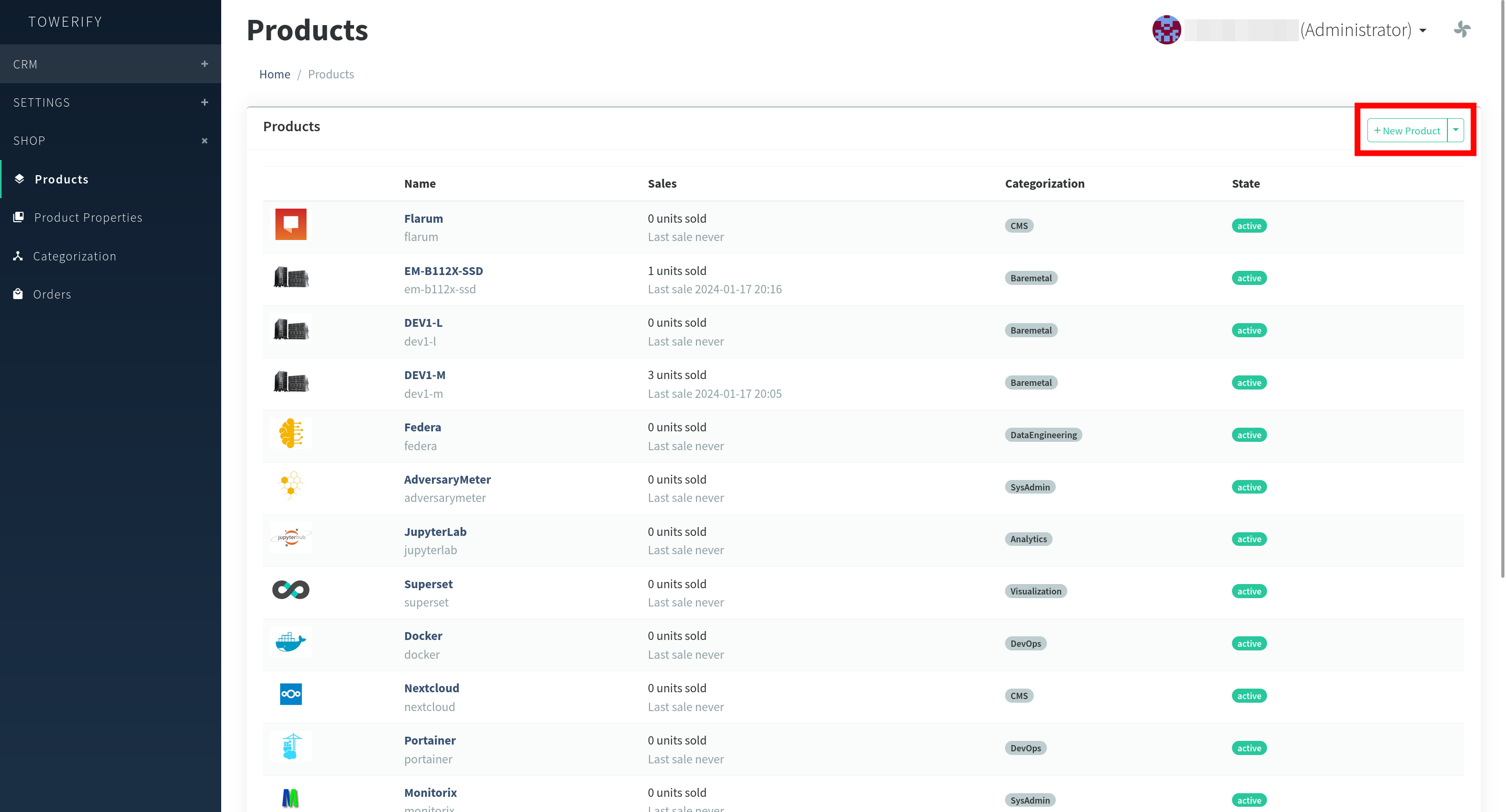Open the Categorization sidebar item
The width and height of the screenshot is (1506, 812).
pos(74,256)
